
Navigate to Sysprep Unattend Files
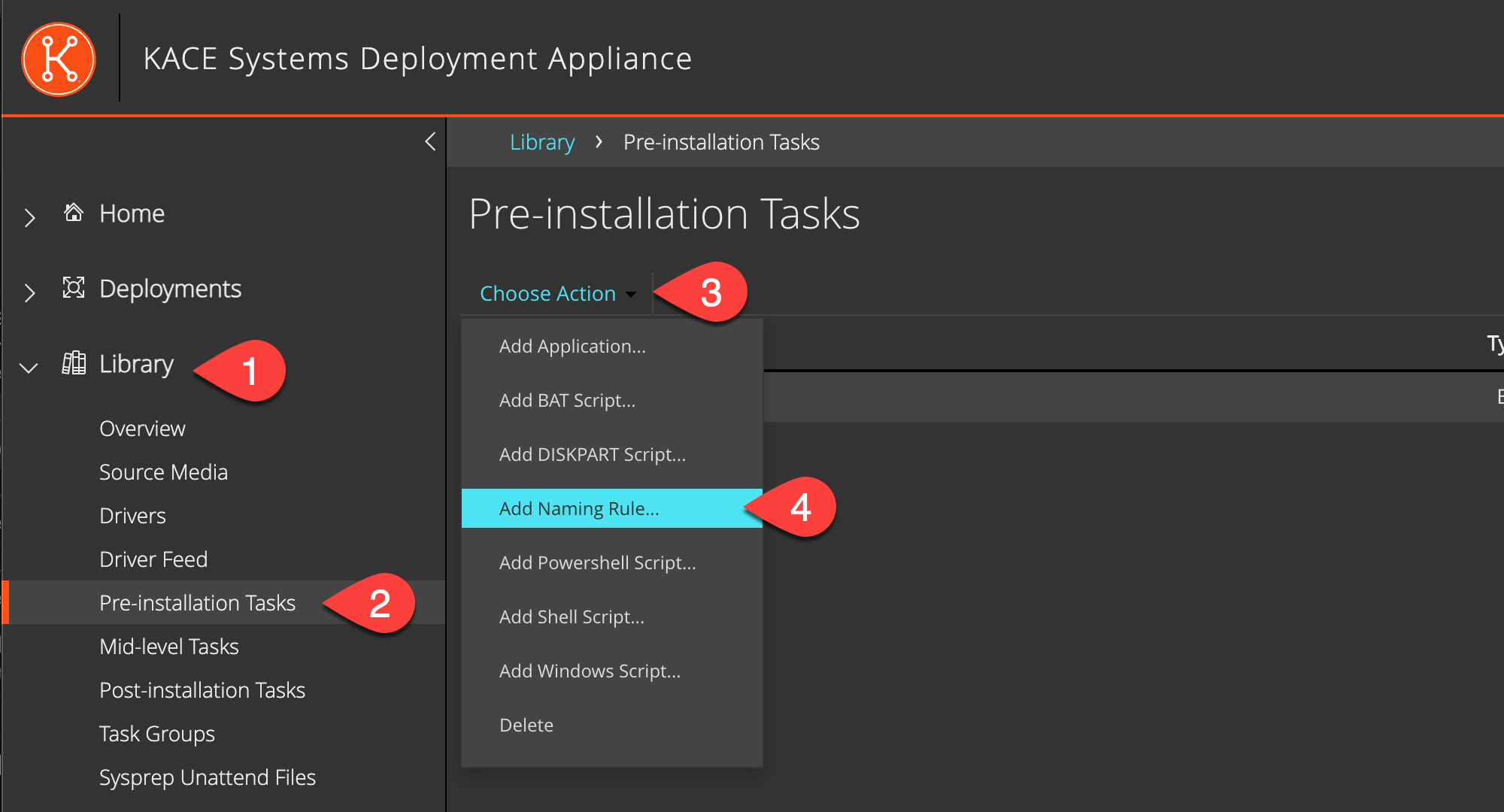coord(207,777)
